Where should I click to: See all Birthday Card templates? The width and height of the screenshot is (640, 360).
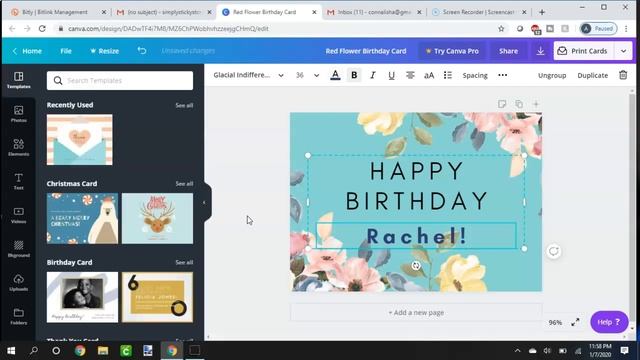pyautogui.click(x=184, y=262)
